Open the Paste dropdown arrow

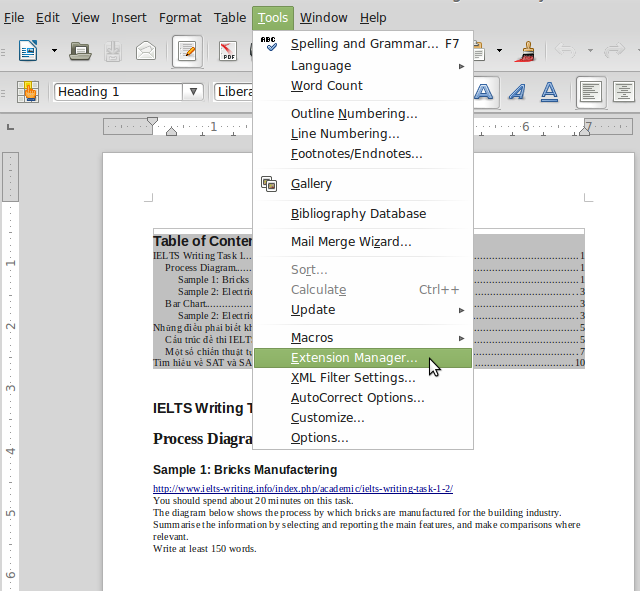(x=499, y=51)
